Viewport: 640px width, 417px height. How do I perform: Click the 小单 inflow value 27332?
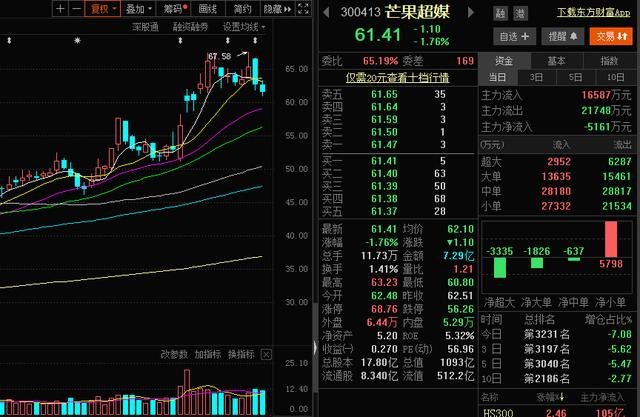tap(556, 206)
